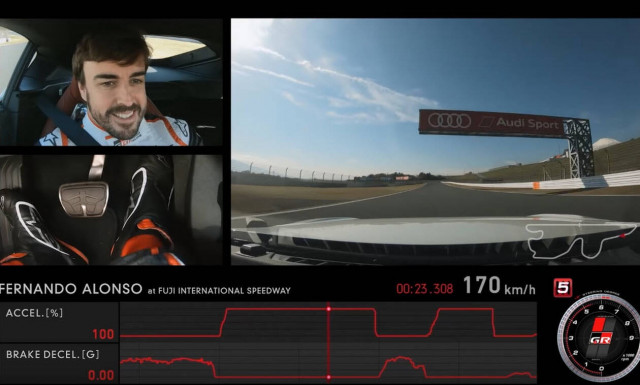
Task: Click the brake pedal in the footwell view
Action: pos(84,199)
